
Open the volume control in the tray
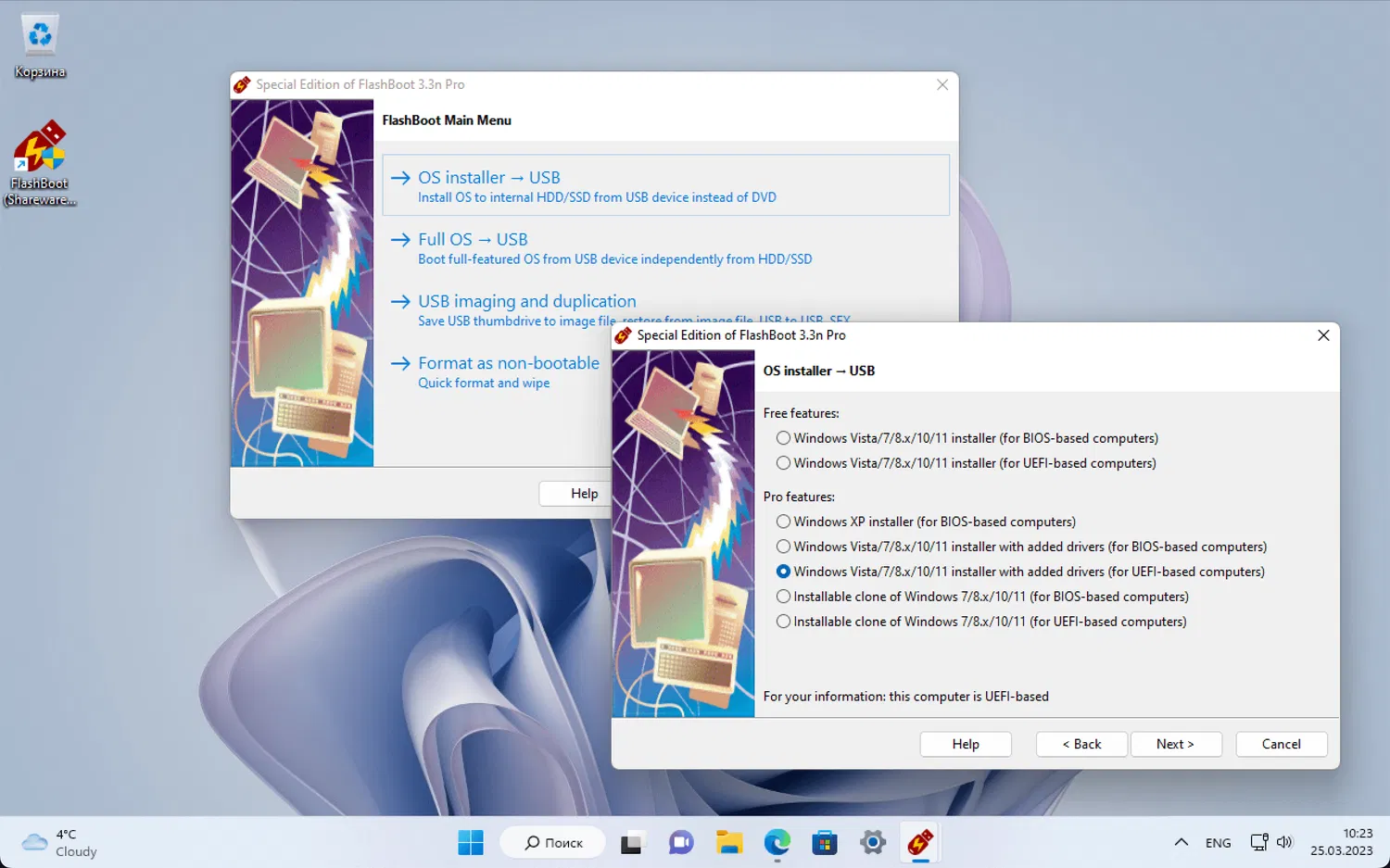point(1284,842)
